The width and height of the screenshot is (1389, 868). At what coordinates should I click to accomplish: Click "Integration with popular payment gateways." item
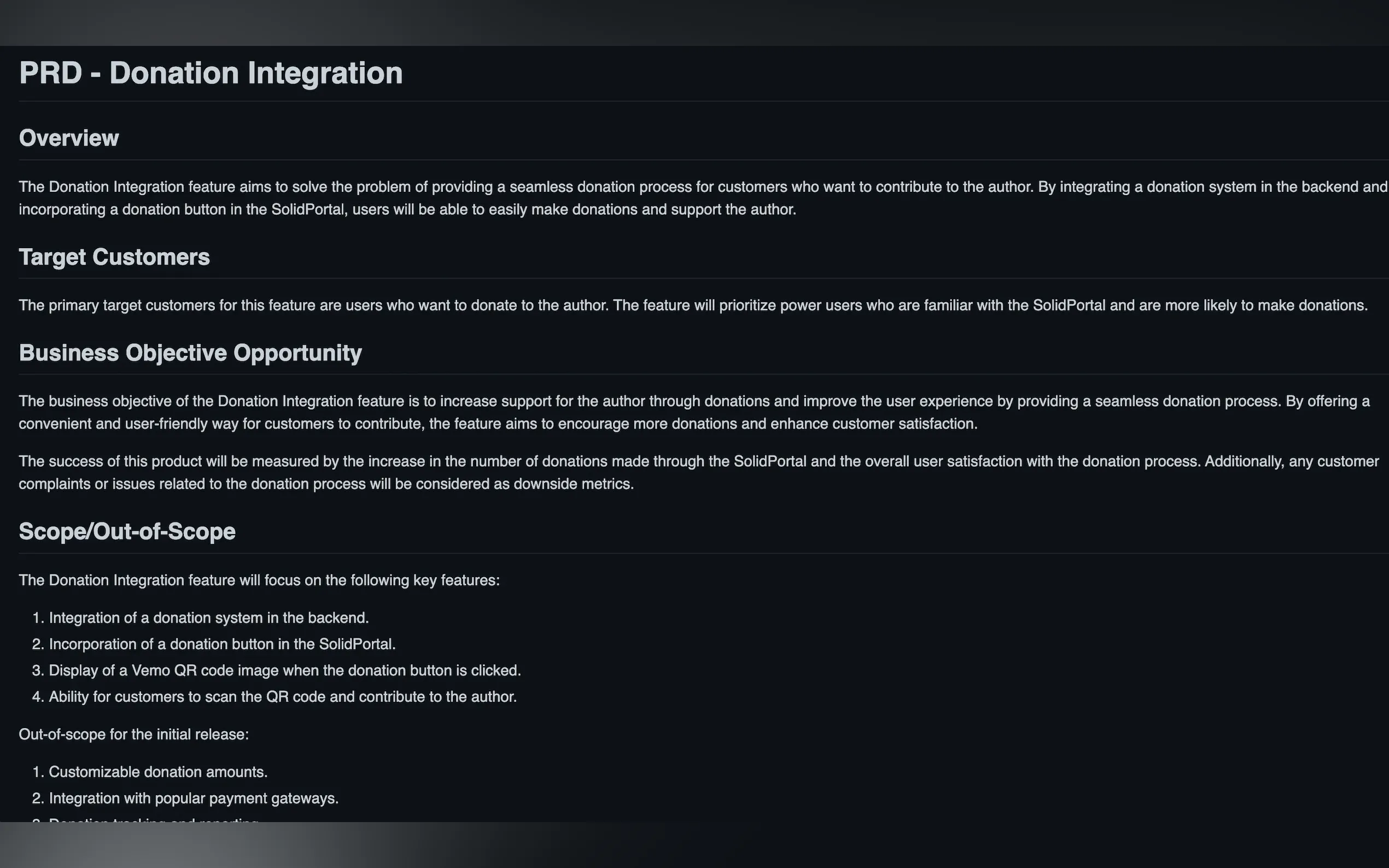[194, 799]
